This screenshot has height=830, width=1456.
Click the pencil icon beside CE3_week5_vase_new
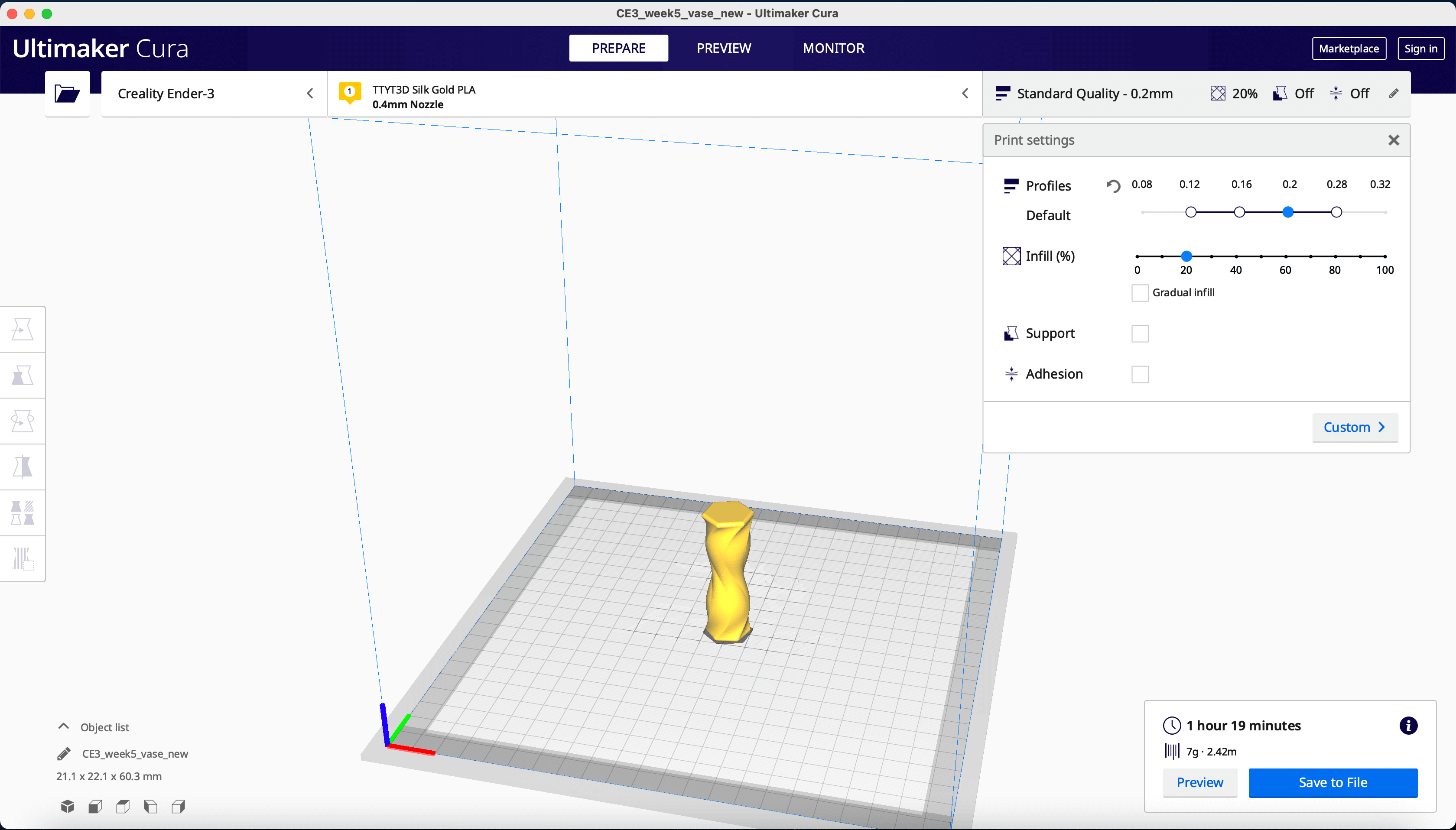[64, 754]
